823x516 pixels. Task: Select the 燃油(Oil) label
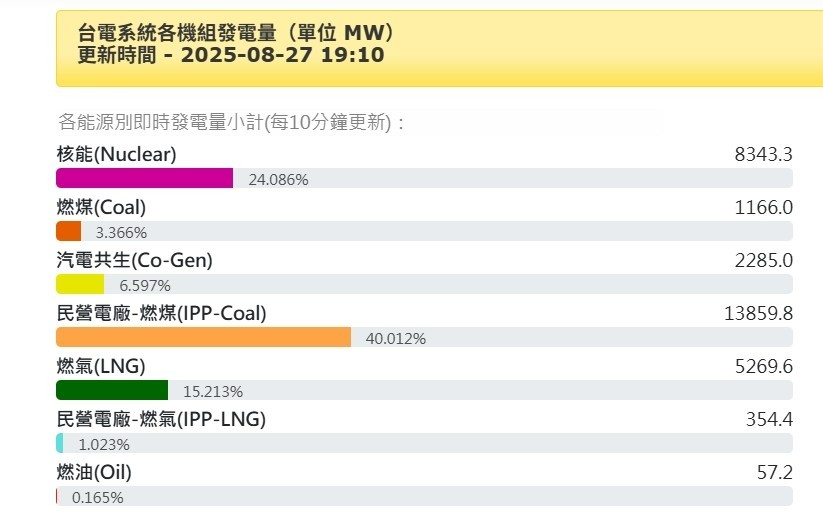tap(94, 472)
